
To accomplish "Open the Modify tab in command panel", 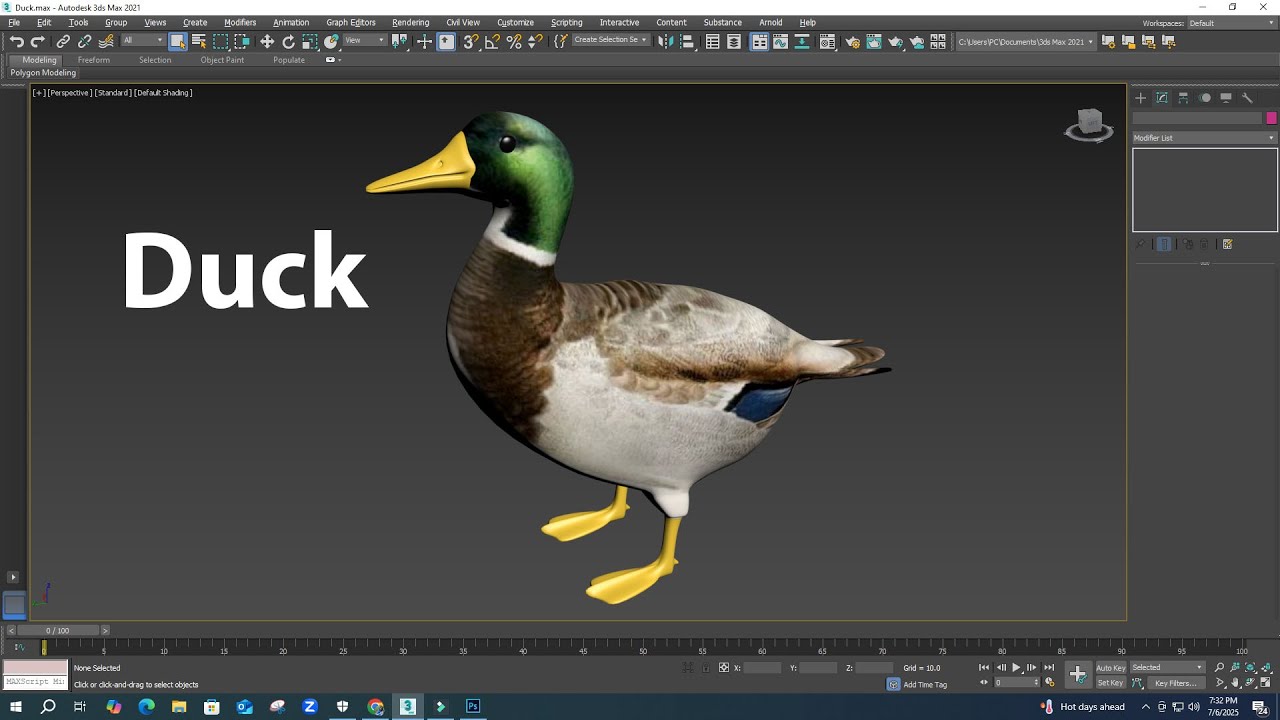I will (x=1162, y=98).
